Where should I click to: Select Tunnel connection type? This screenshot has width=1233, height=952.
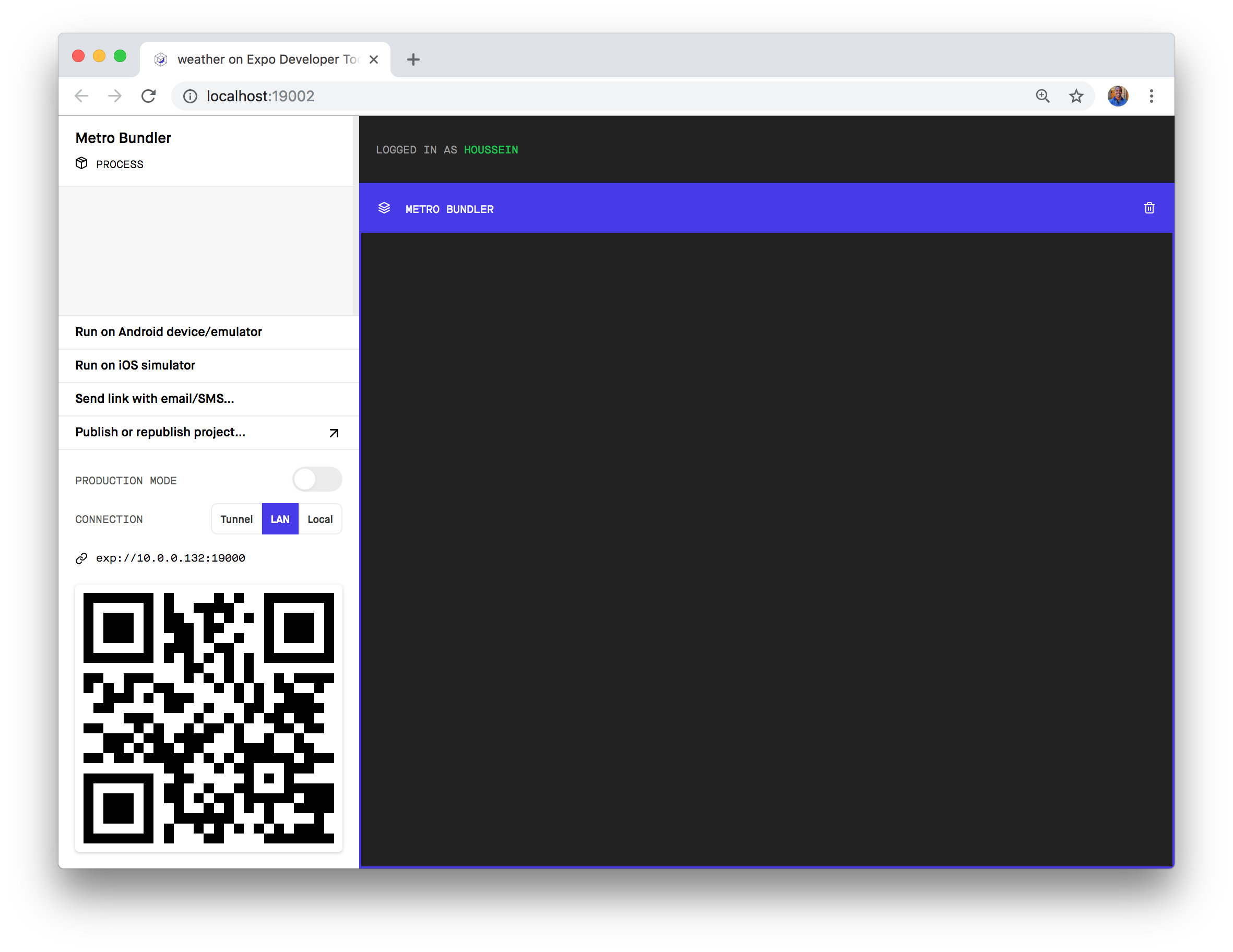pos(236,519)
